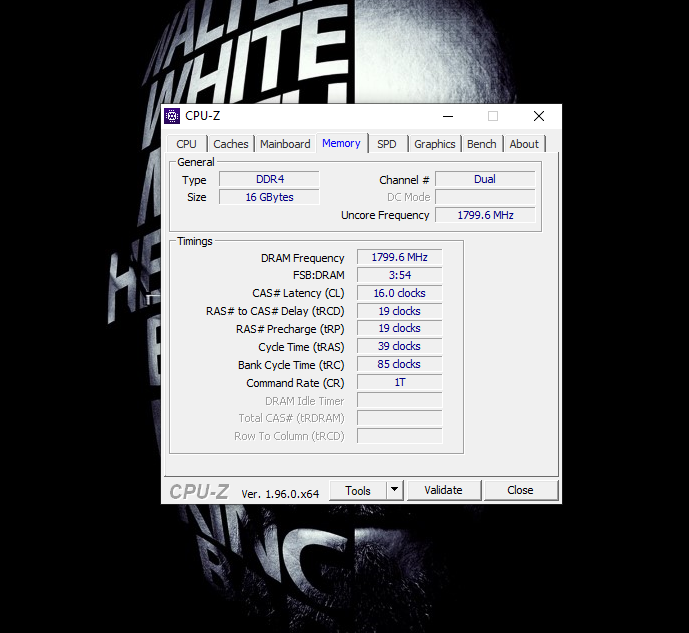Select the Memory tab

point(341,143)
